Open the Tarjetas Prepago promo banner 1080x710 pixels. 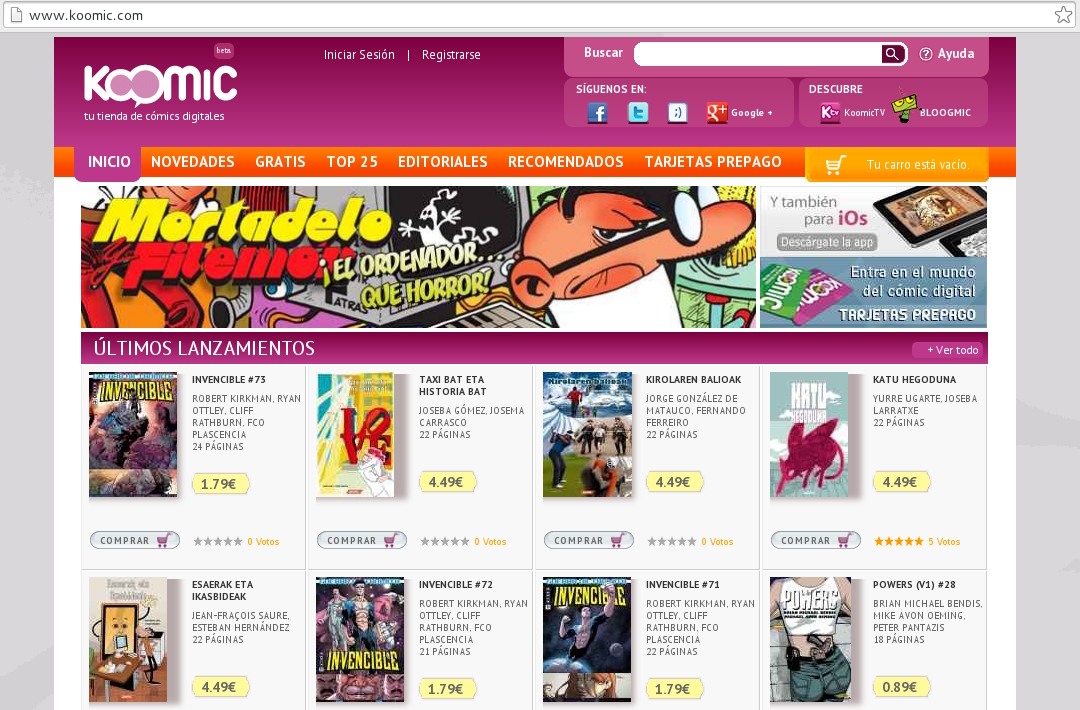click(873, 293)
